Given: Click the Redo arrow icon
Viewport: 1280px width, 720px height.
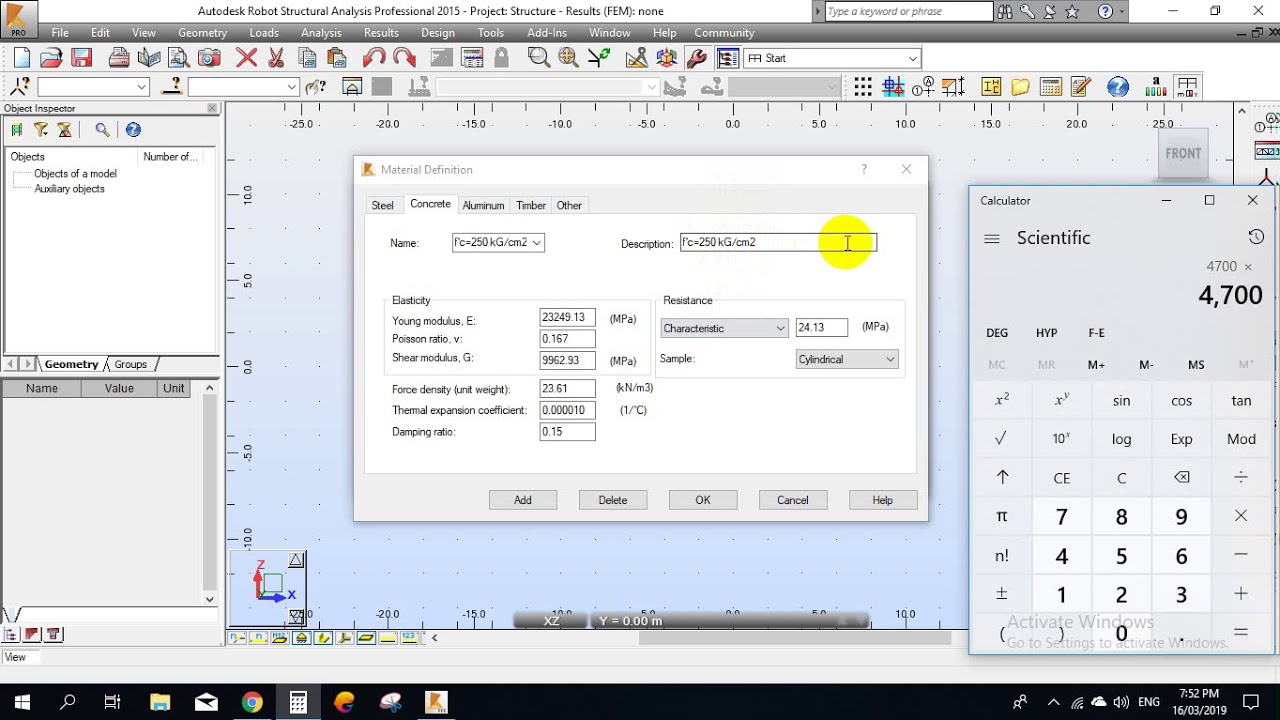Looking at the screenshot, I should pos(404,58).
